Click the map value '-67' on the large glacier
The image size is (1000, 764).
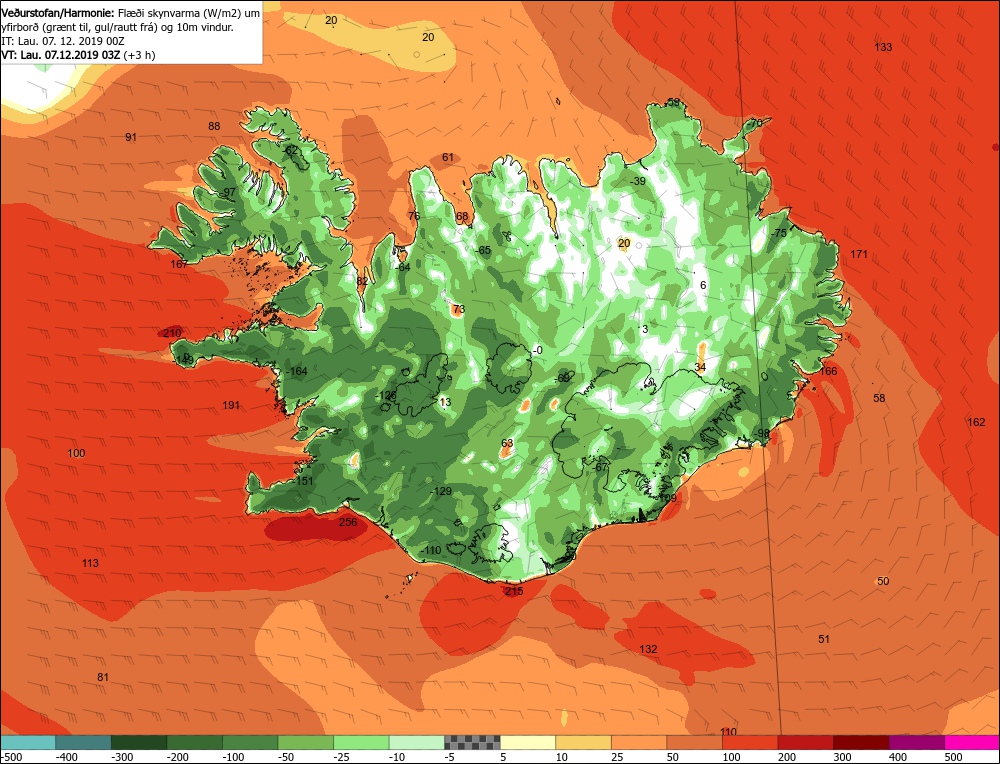click(x=600, y=467)
